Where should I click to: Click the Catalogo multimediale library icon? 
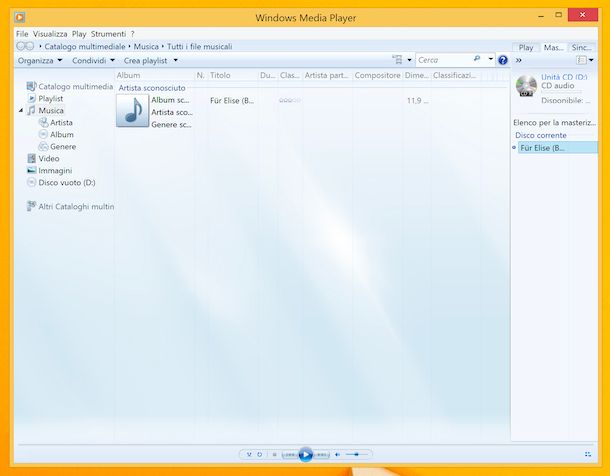[31, 86]
